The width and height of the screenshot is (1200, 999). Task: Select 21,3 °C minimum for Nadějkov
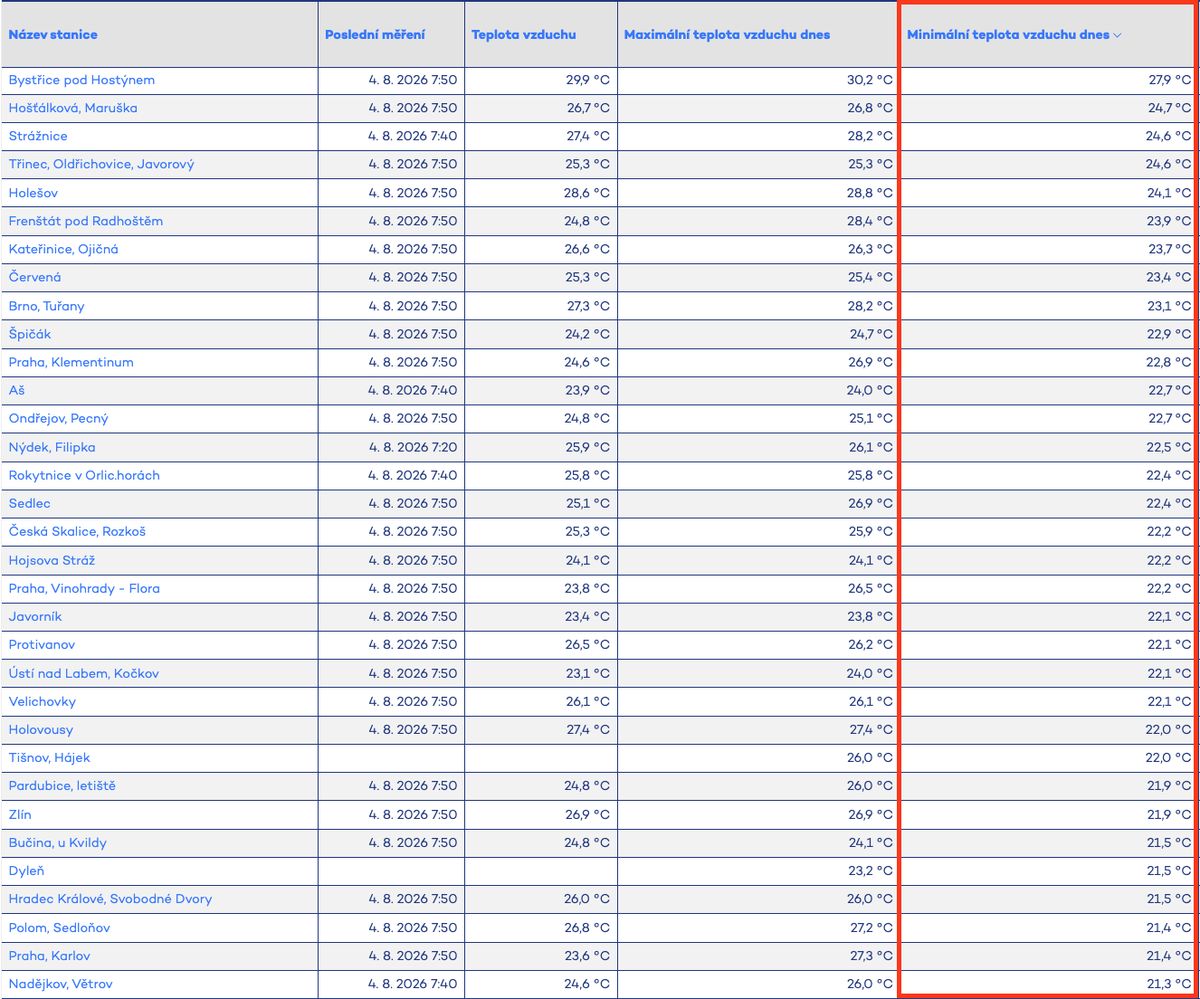click(1168, 984)
